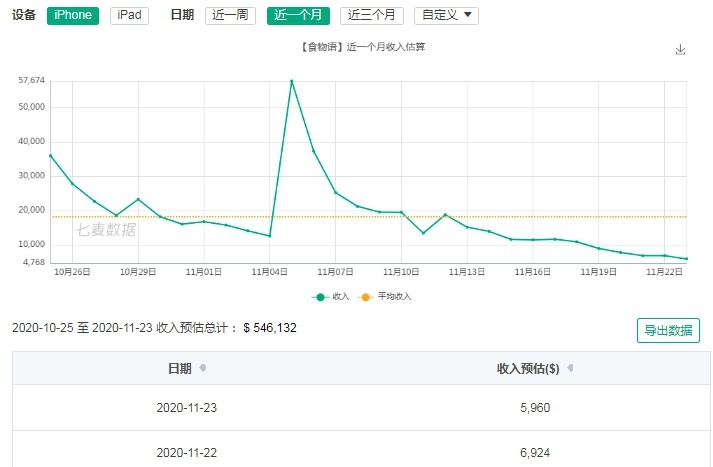Sort table by 日期 column sort icon
Screen dimensions: 713x467
[x=203, y=368]
